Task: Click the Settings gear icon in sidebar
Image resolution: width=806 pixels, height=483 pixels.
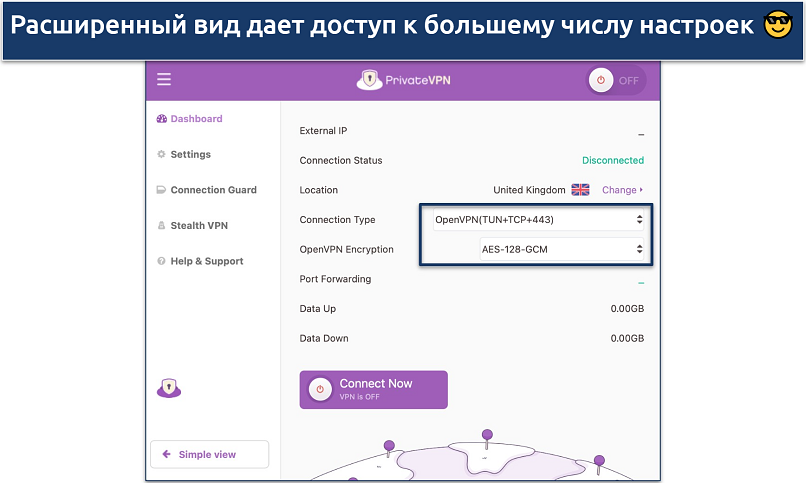Action: pos(161,155)
